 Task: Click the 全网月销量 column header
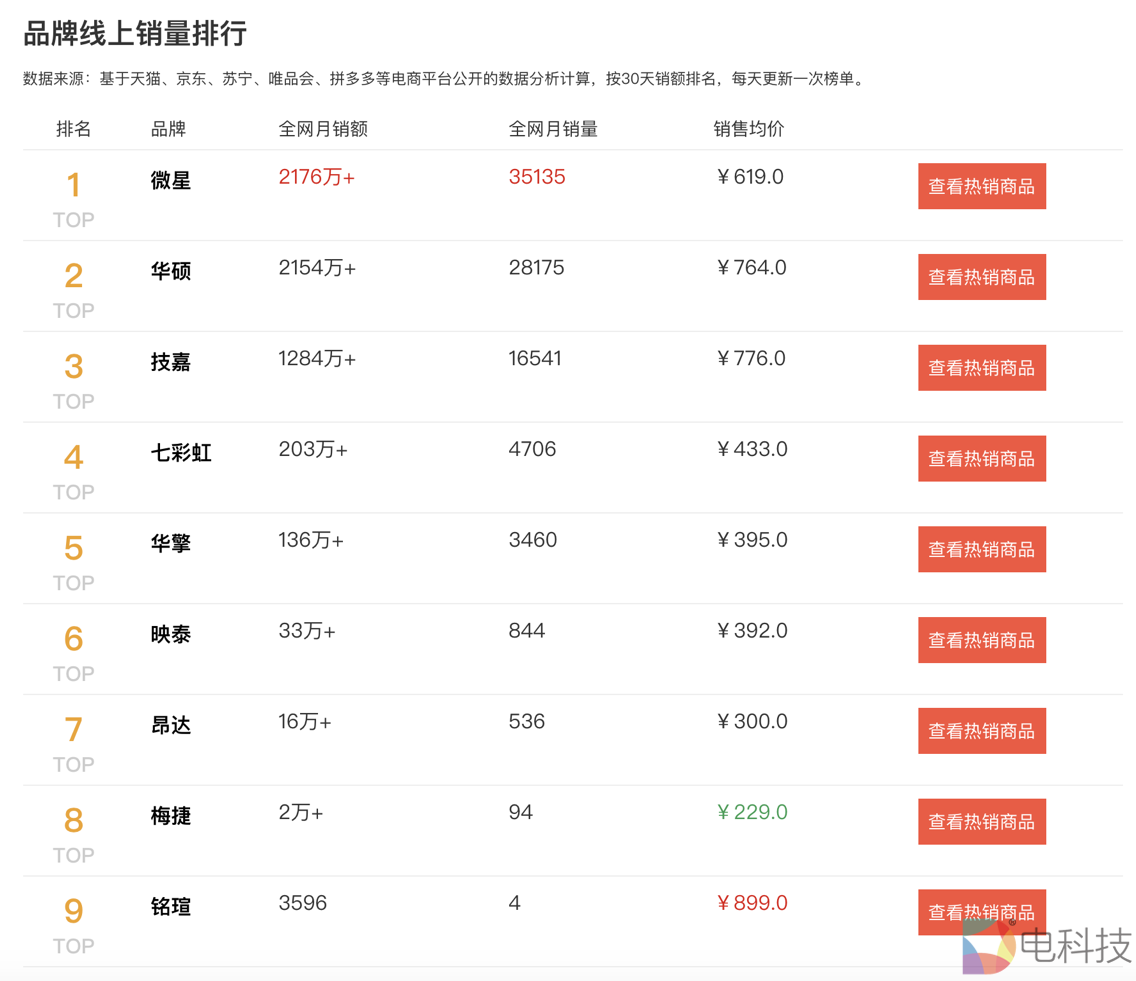pyautogui.click(x=553, y=128)
